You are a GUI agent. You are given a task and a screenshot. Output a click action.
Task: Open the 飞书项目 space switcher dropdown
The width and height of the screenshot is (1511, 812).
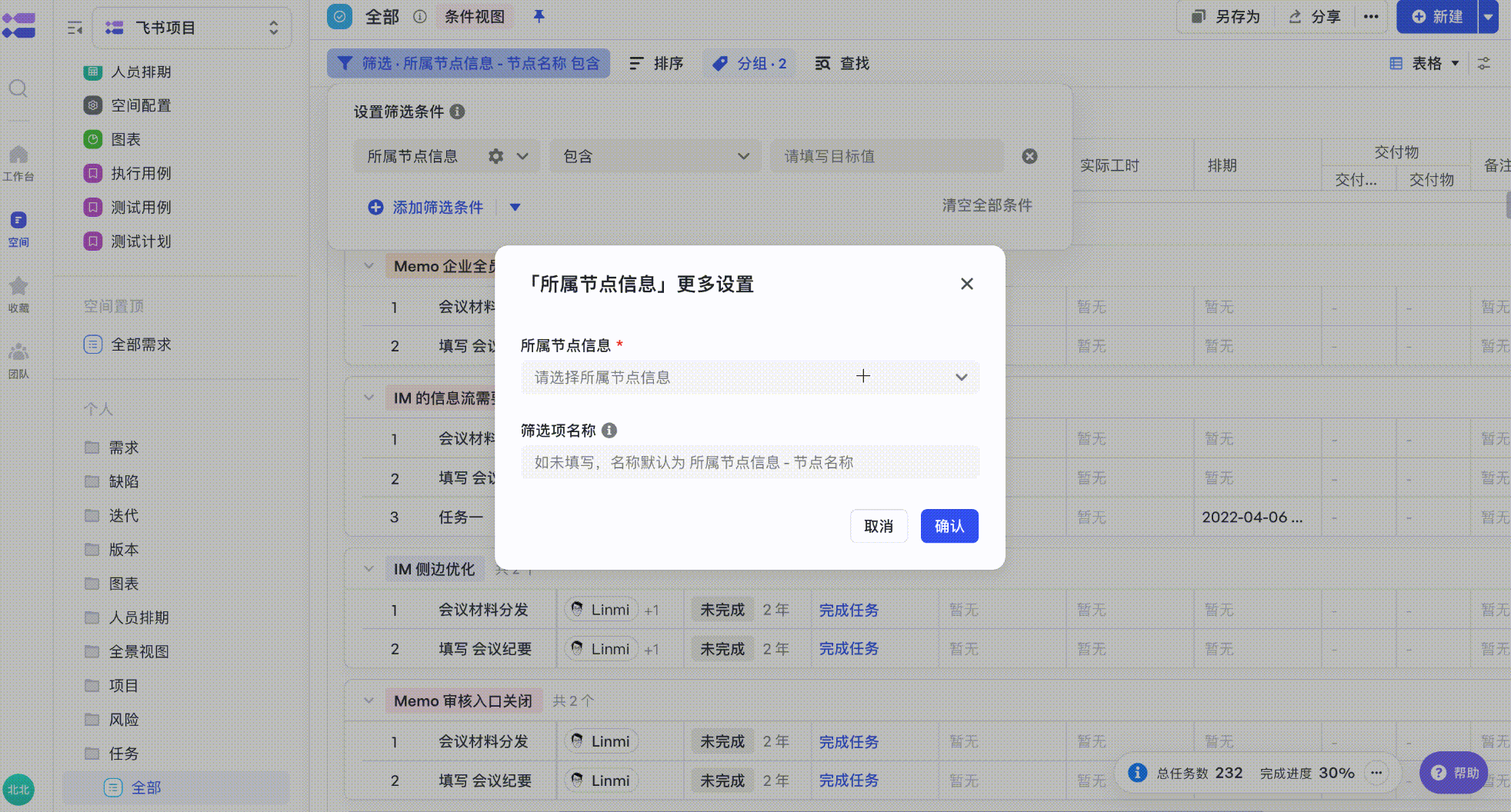(x=192, y=28)
